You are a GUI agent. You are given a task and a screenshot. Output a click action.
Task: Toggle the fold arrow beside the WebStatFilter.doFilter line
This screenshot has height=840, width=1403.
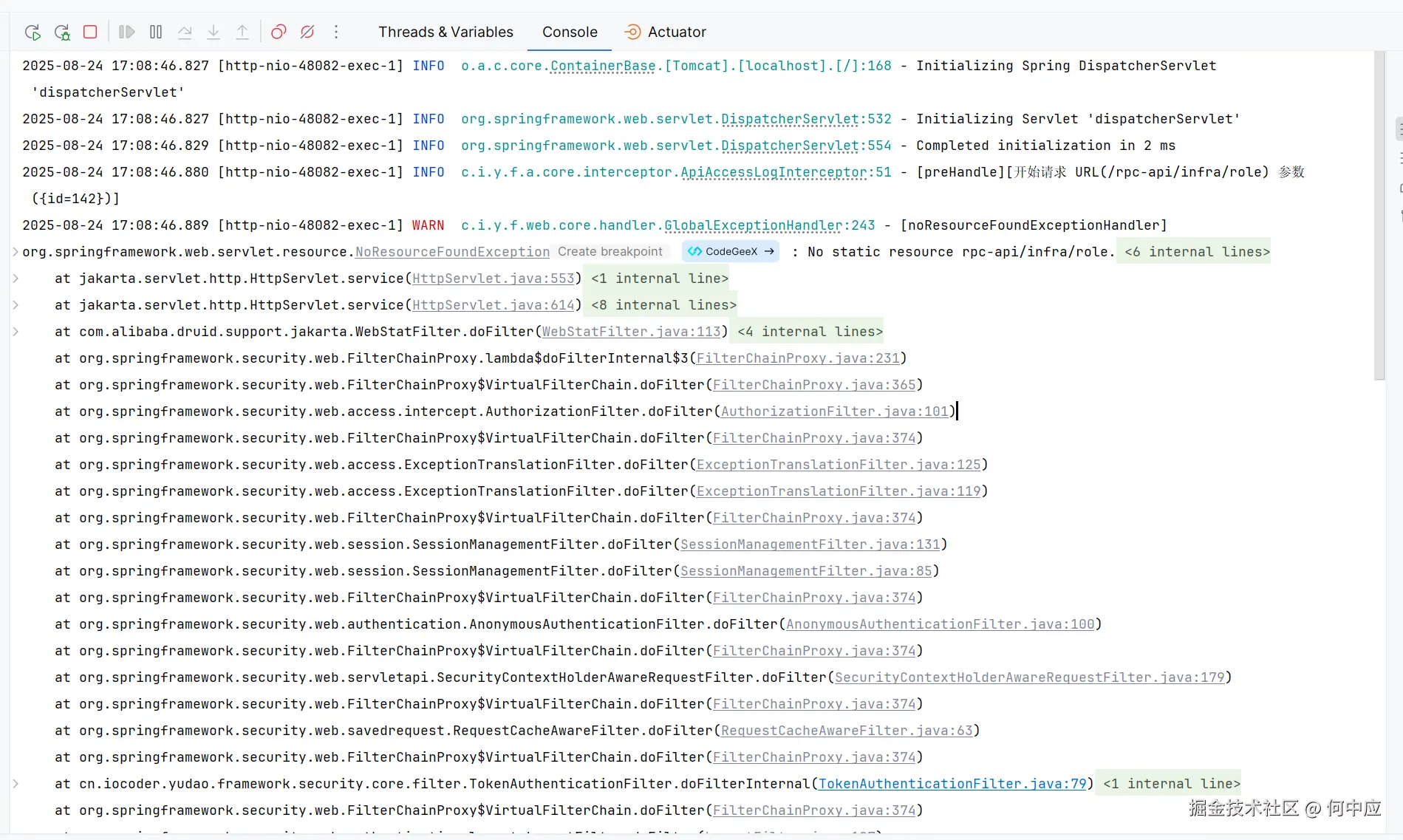coord(16,332)
